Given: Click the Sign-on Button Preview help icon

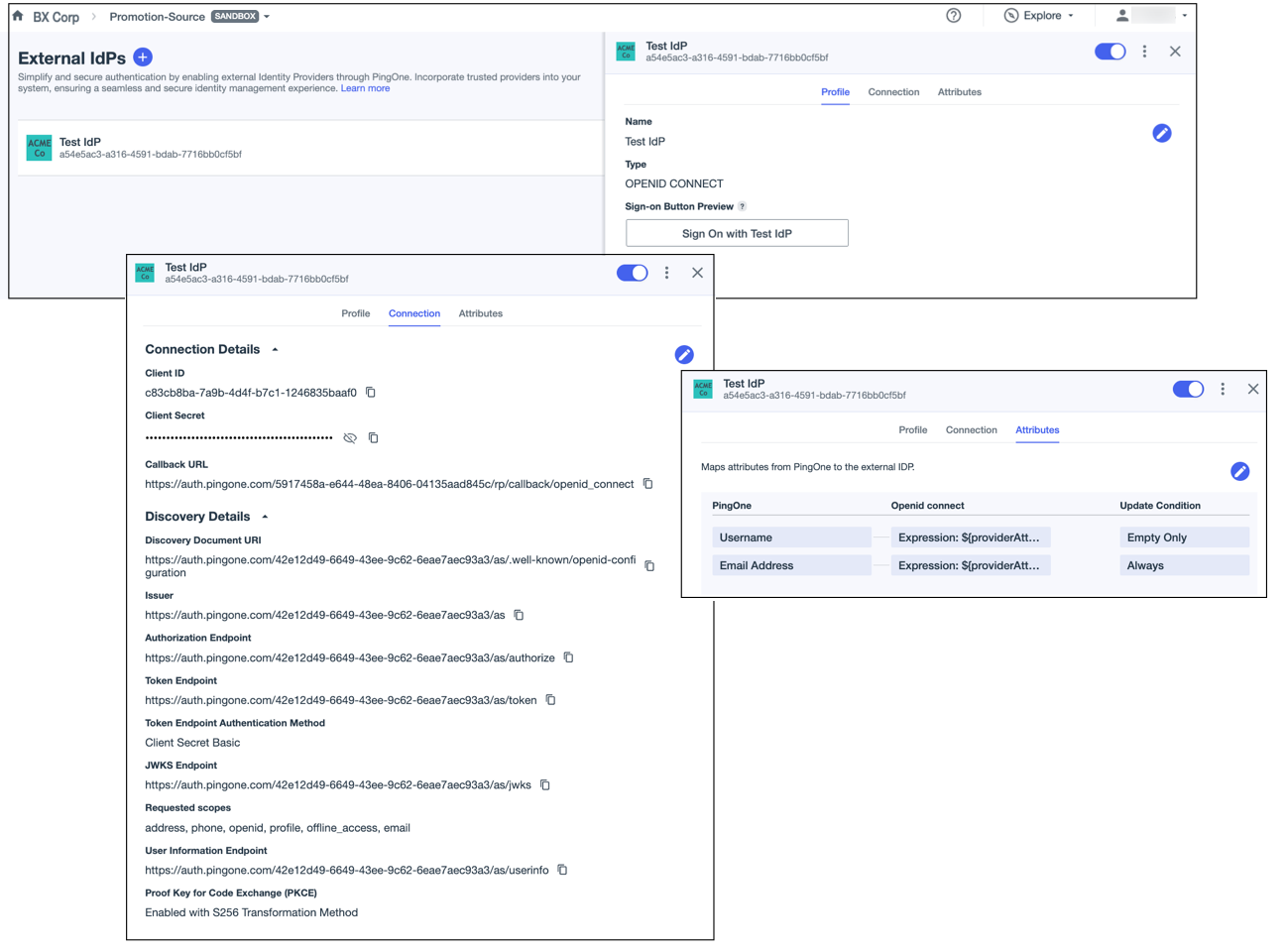Looking at the screenshot, I should click(x=742, y=206).
